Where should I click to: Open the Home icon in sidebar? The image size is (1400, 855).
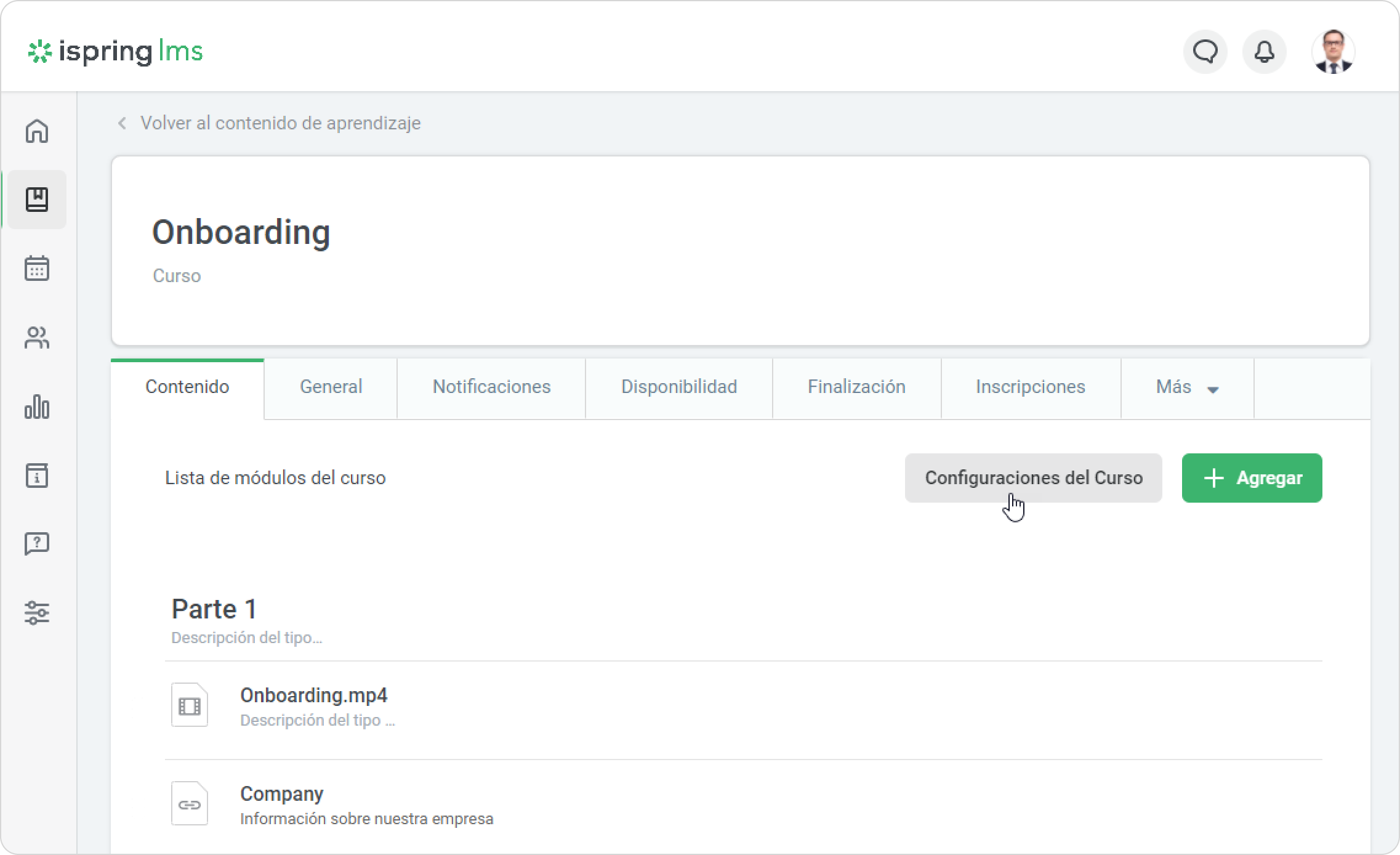click(37, 131)
